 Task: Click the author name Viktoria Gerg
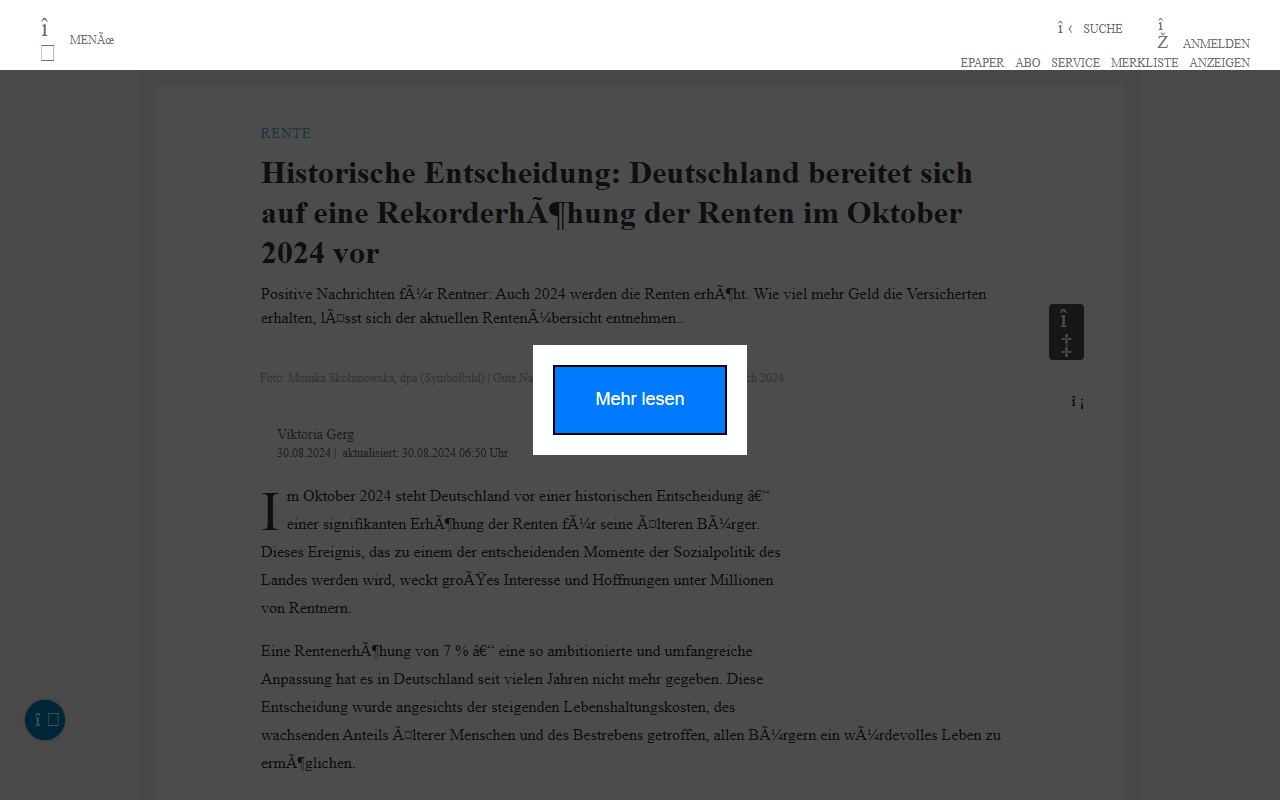click(315, 434)
